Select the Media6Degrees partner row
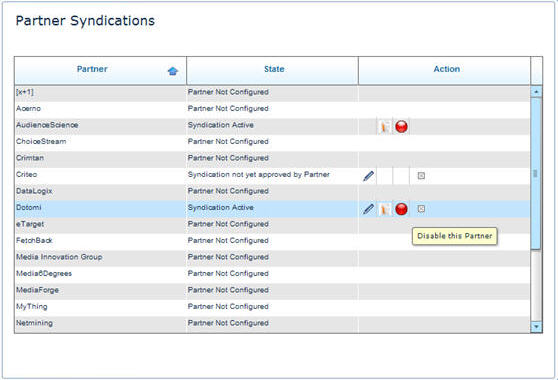This screenshot has height=380, width=558. [272, 275]
